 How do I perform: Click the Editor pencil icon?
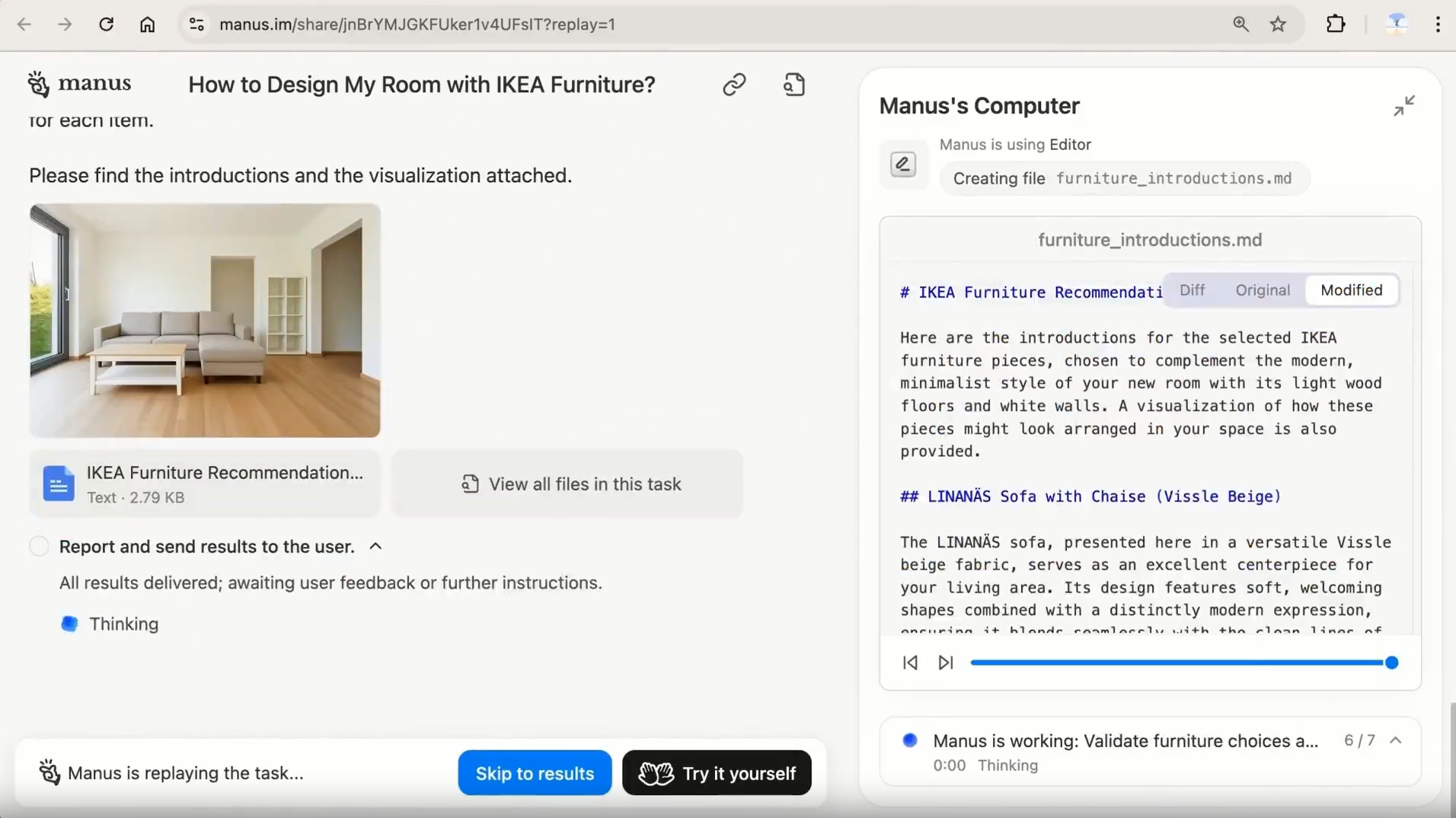(903, 165)
